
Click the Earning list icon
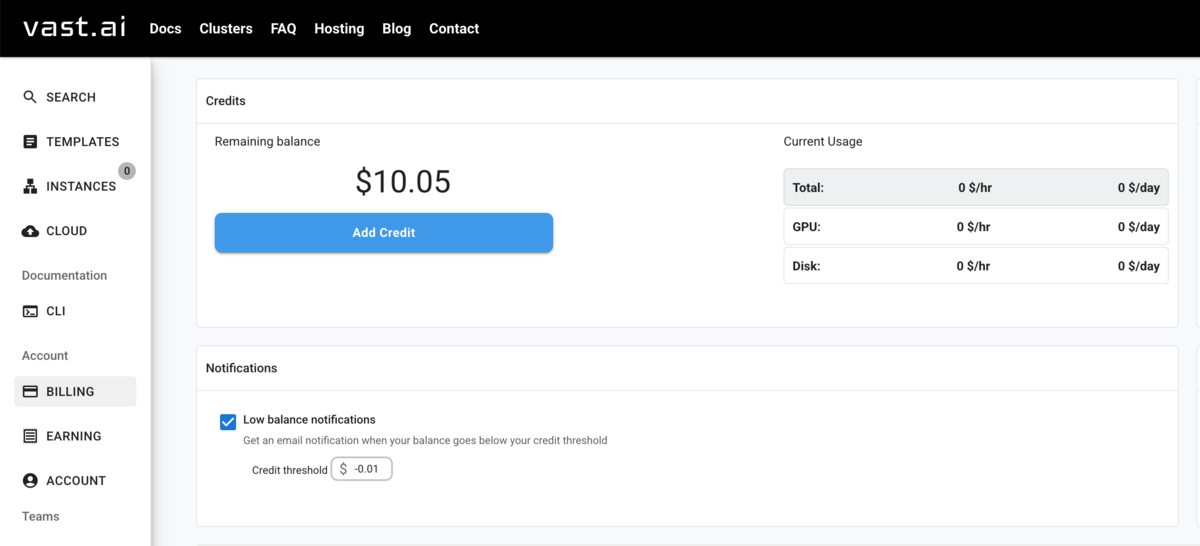click(x=30, y=436)
